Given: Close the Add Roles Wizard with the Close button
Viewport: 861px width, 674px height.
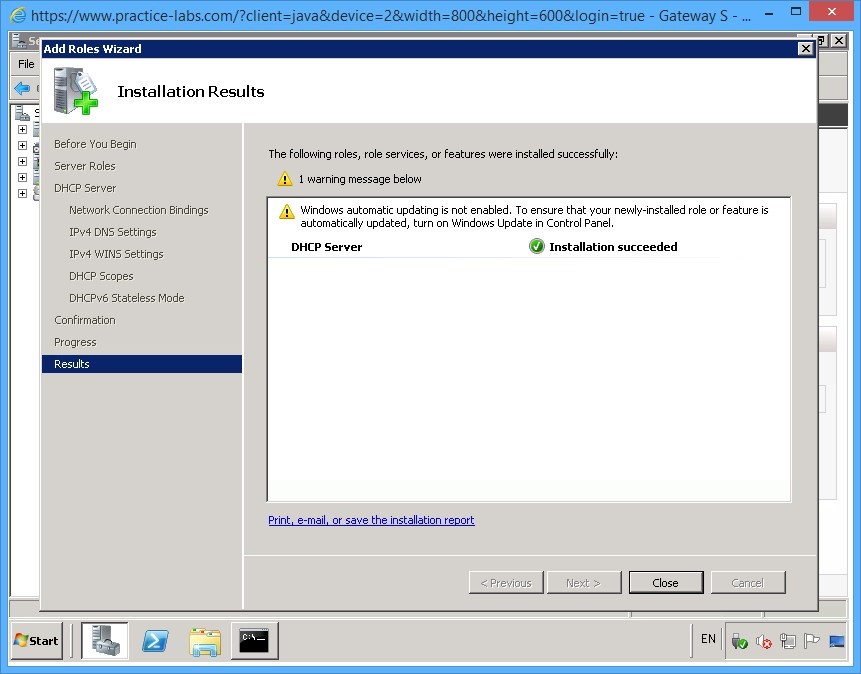Looking at the screenshot, I should click(665, 582).
